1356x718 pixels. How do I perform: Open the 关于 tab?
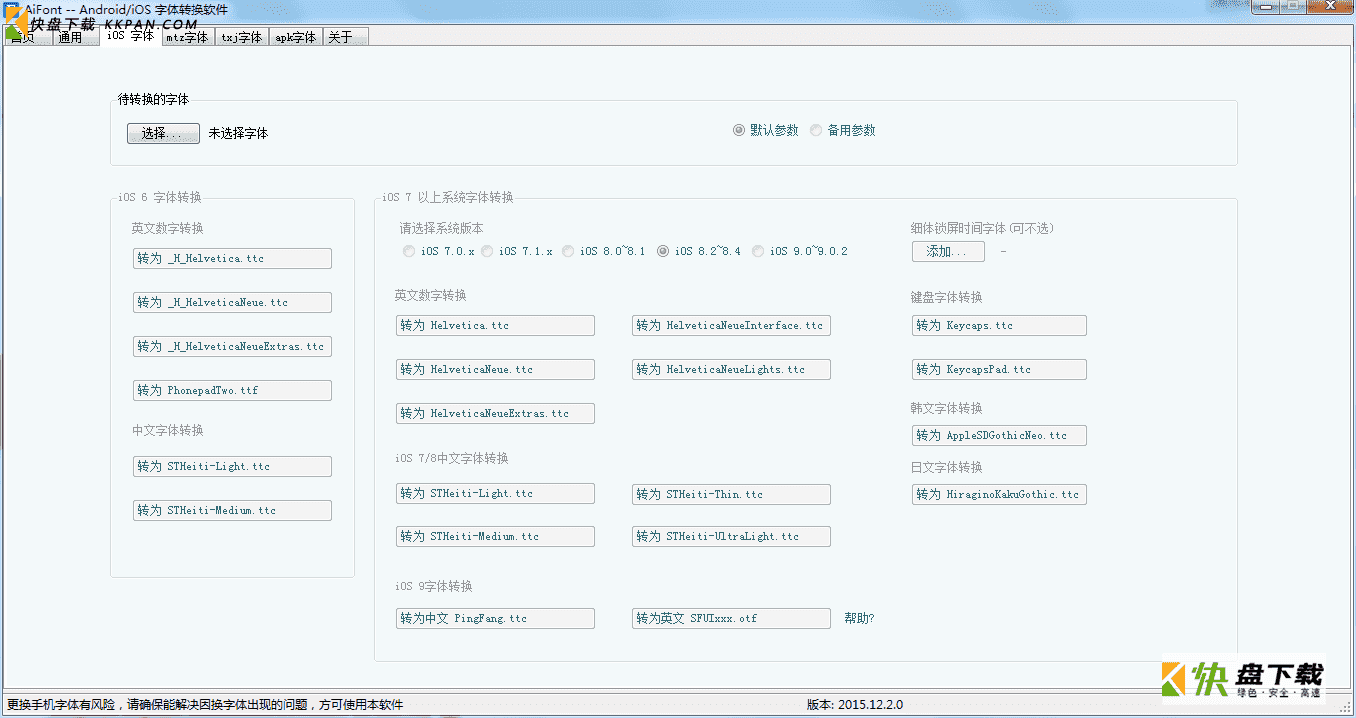click(x=345, y=37)
